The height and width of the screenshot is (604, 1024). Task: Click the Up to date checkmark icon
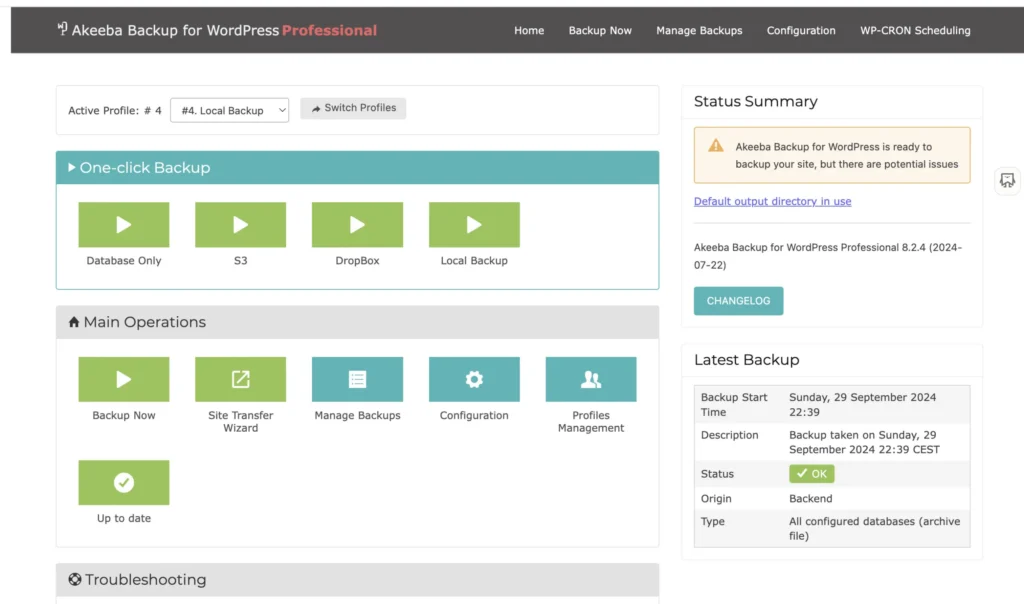coord(123,483)
